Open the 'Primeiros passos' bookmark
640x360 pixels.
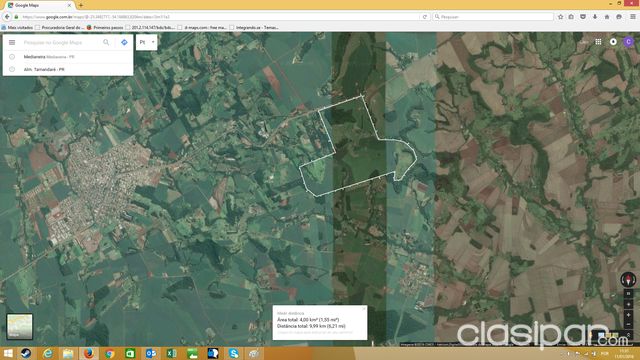105,27
